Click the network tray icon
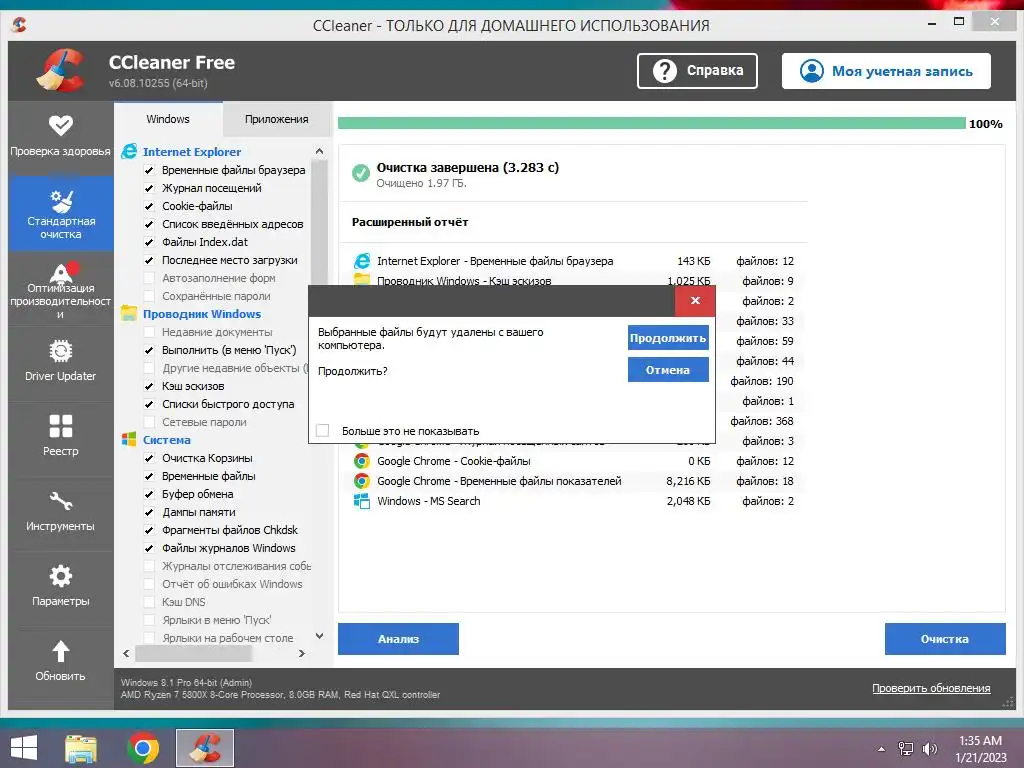The image size is (1024, 768). click(906, 748)
